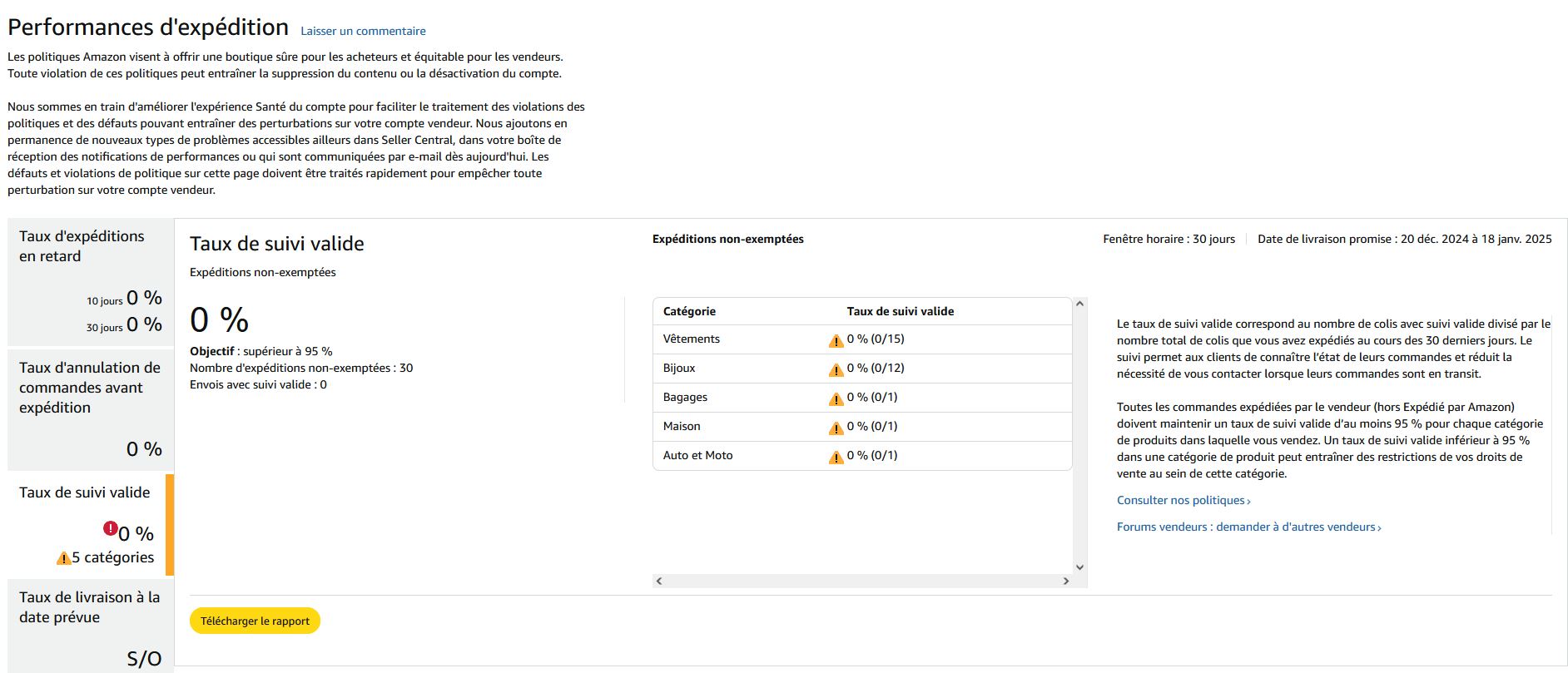The height and width of the screenshot is (673, 1568).
Task: Click the 0 % value in the Bagages row
Action: pyautogui.click(x=872, y=397)
